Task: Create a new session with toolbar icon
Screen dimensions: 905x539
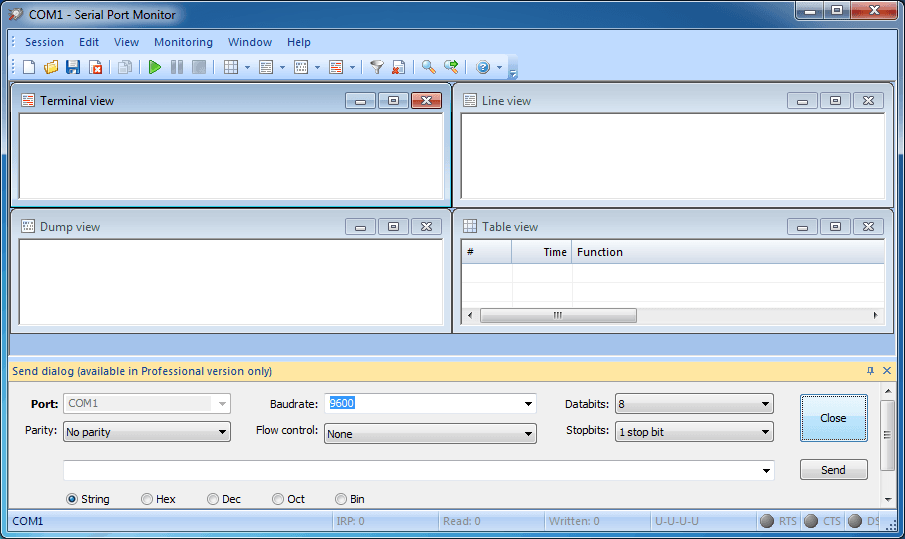Action: coord(29,67)
